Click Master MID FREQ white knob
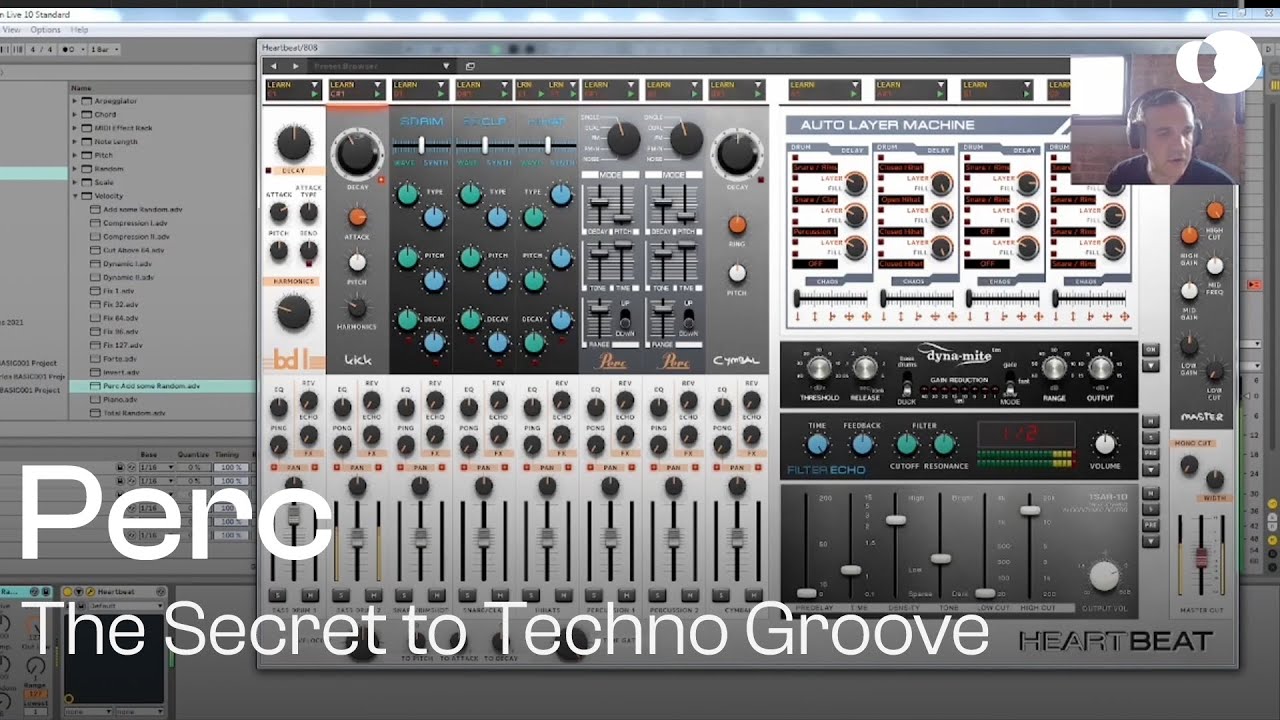Viewport: 1280px width, 720px height. click(1214, 266)
